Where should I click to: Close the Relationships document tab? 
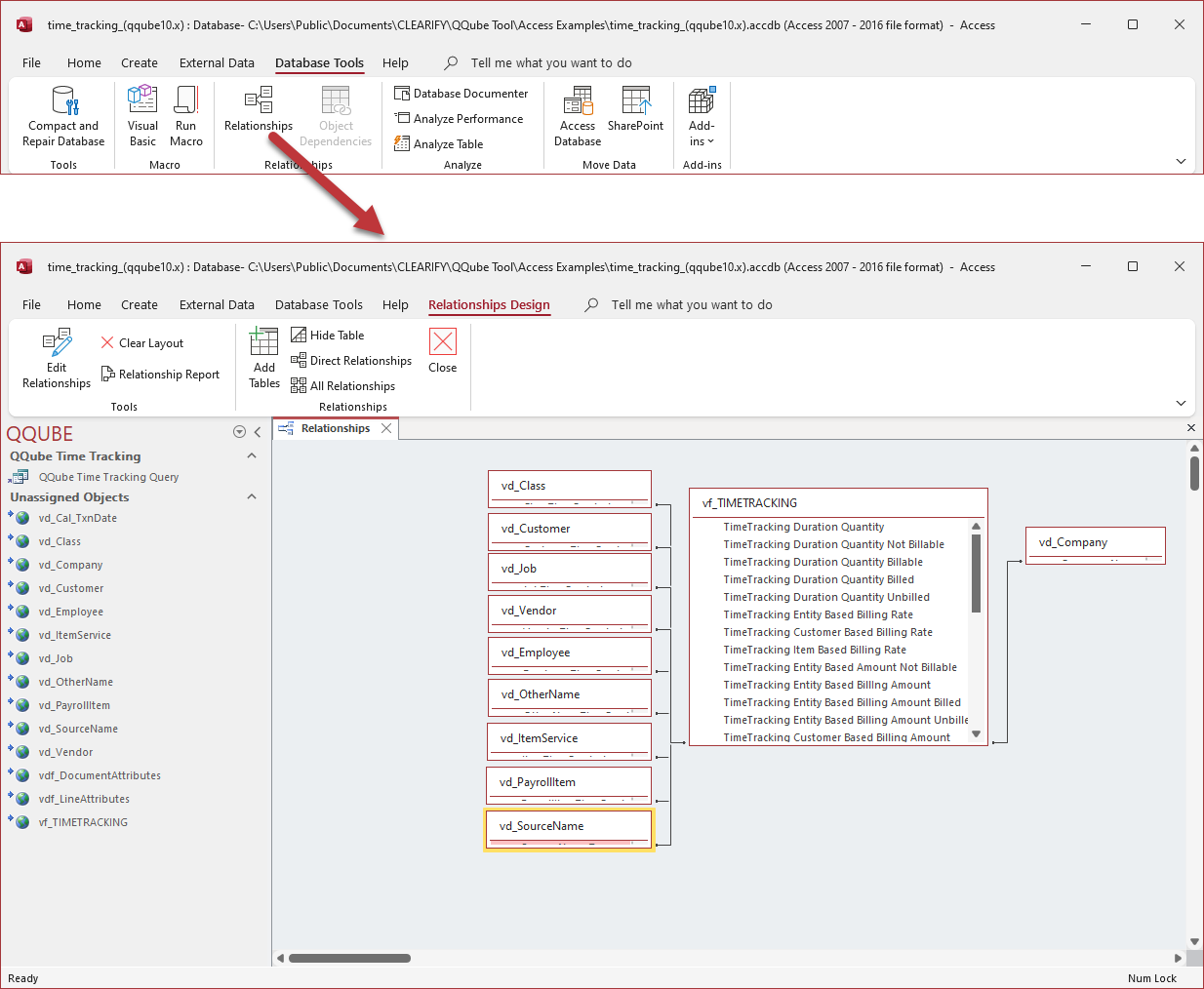(386, 428)
